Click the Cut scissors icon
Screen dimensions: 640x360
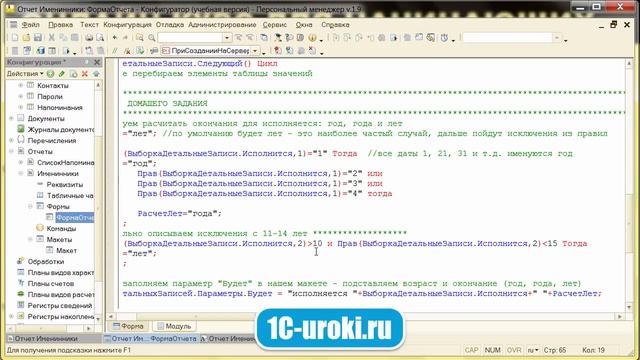pyautogui.click(x=52, y=38)
